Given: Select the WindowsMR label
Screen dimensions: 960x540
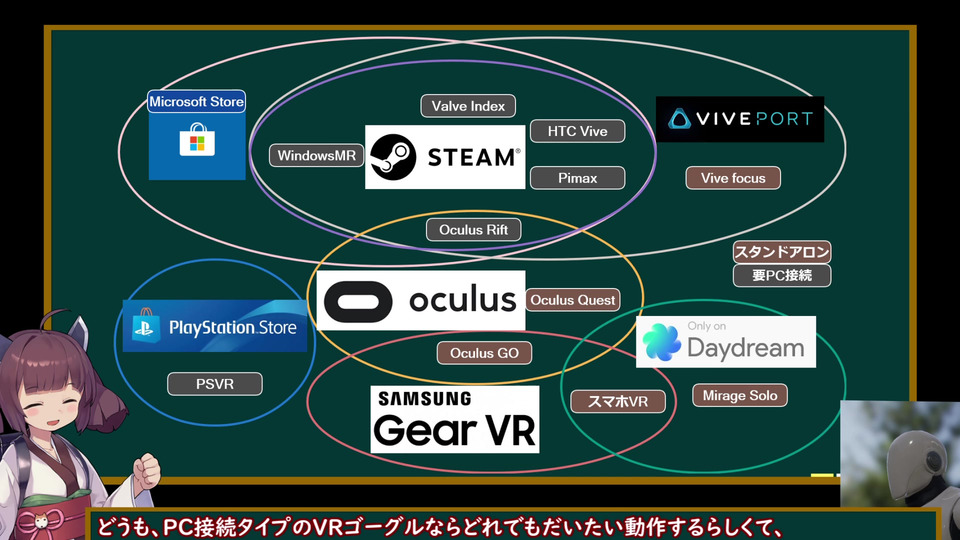Looking at the screenshot, I should point(317,156).
